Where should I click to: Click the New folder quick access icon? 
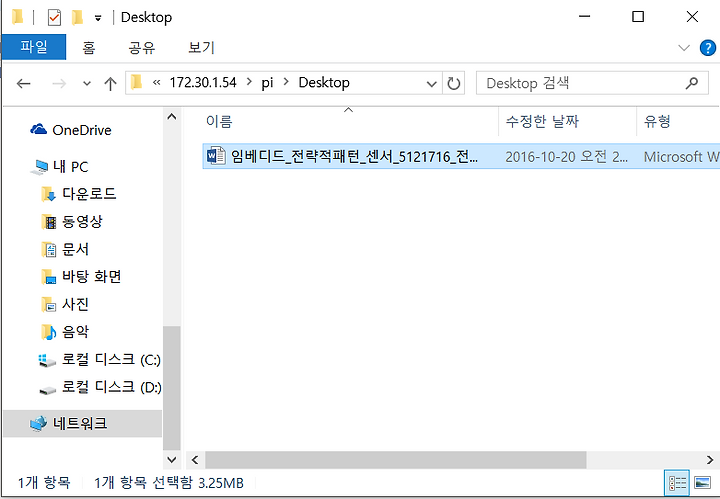pyautogui.click(x=77, y=17)
